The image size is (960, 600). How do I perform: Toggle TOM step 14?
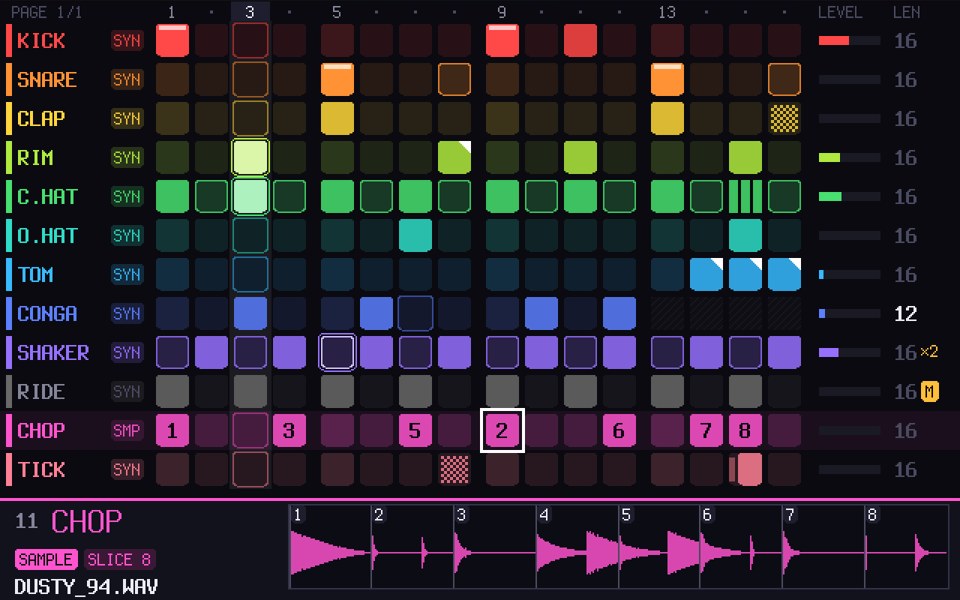(x=707, y=274)
